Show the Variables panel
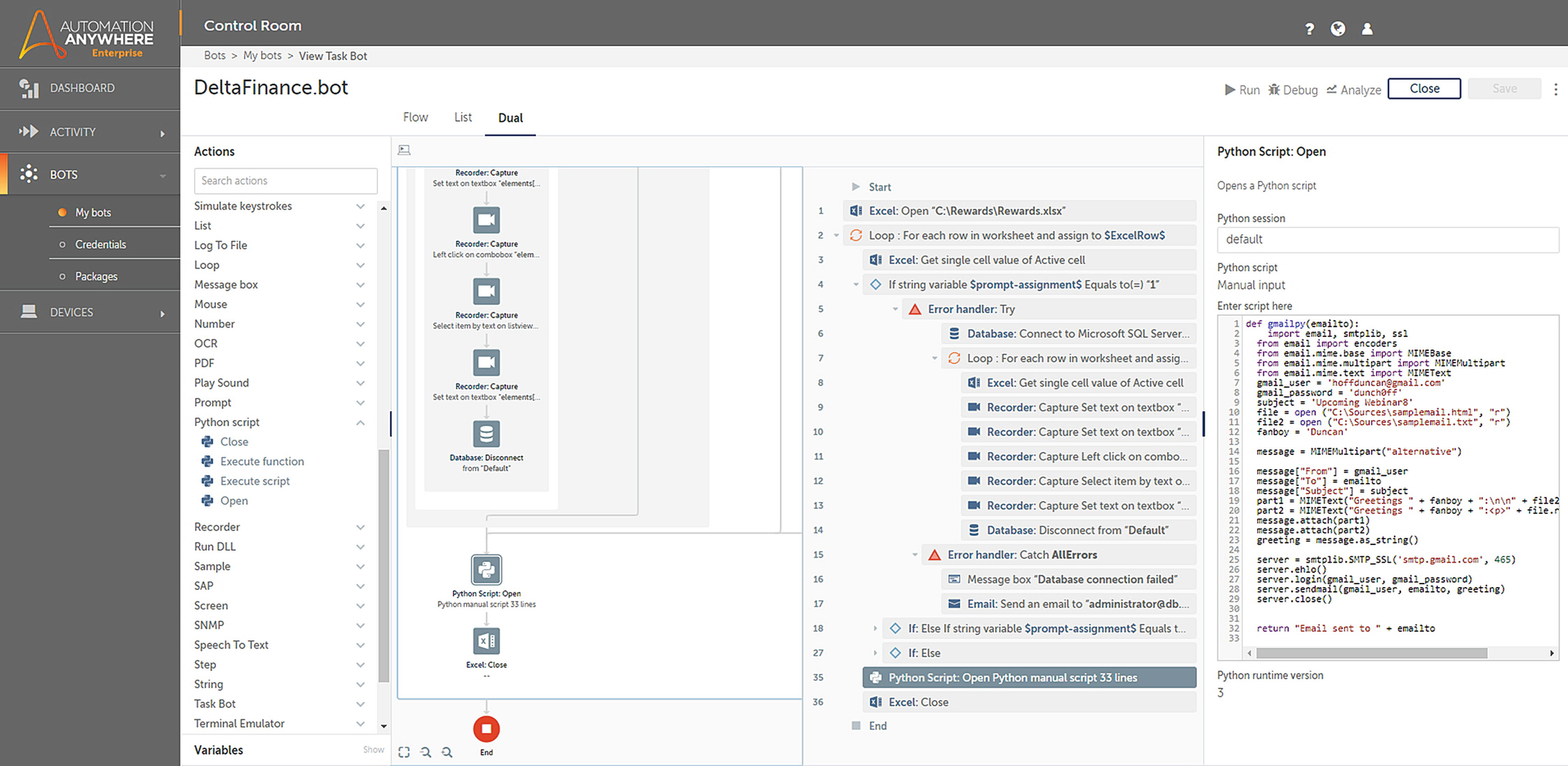 (373, 749)
